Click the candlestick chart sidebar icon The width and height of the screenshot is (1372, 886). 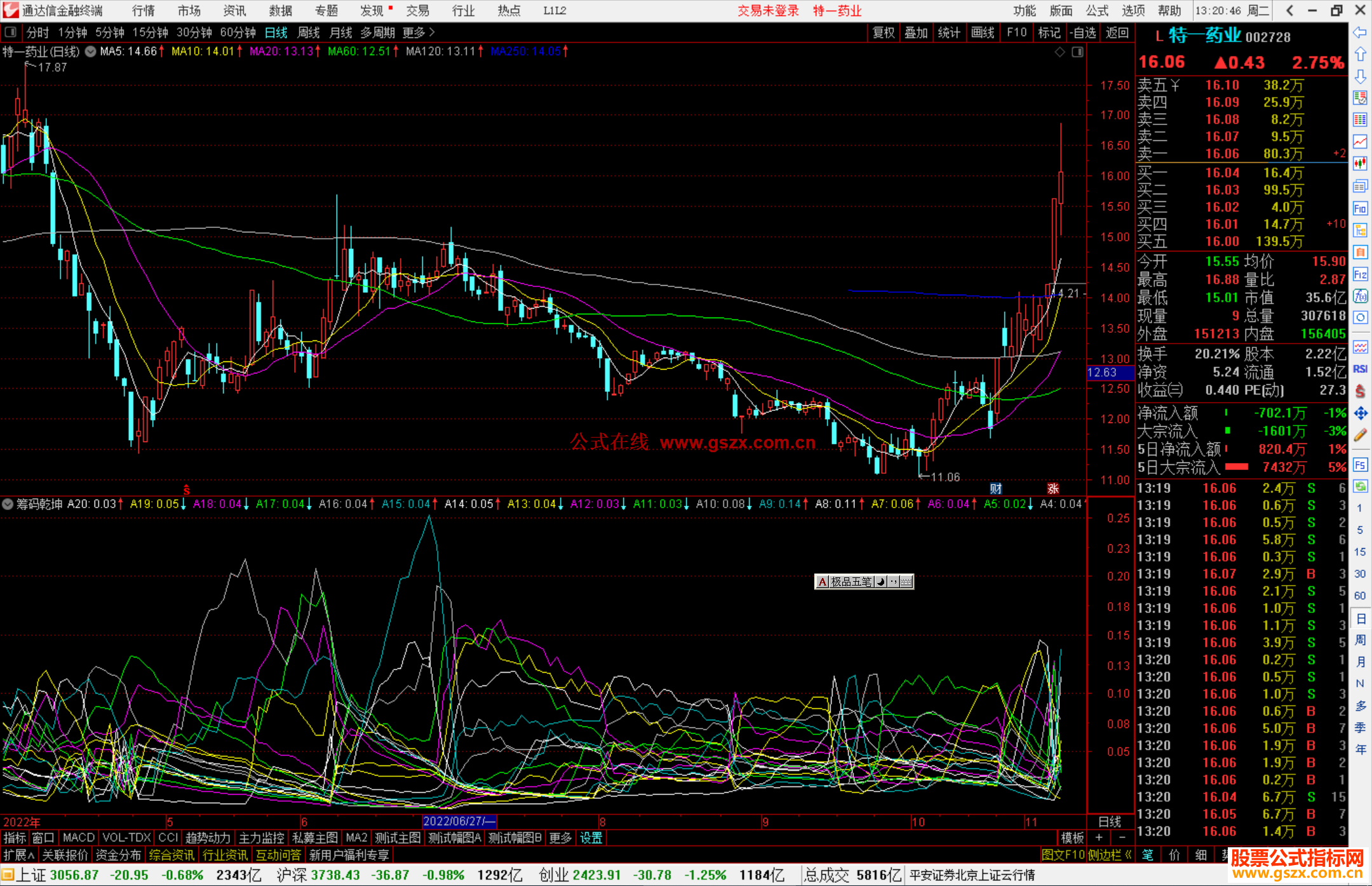[1360, 164]
